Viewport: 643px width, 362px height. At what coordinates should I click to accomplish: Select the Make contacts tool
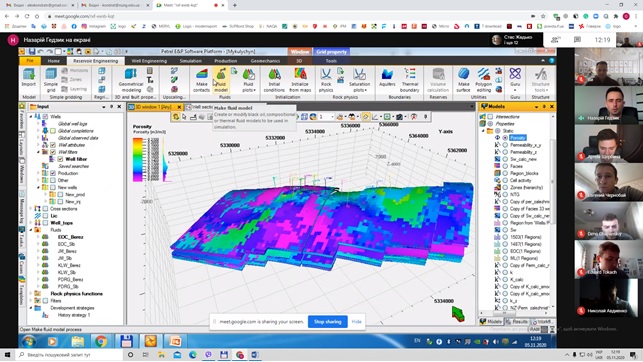tap(201, 80)
